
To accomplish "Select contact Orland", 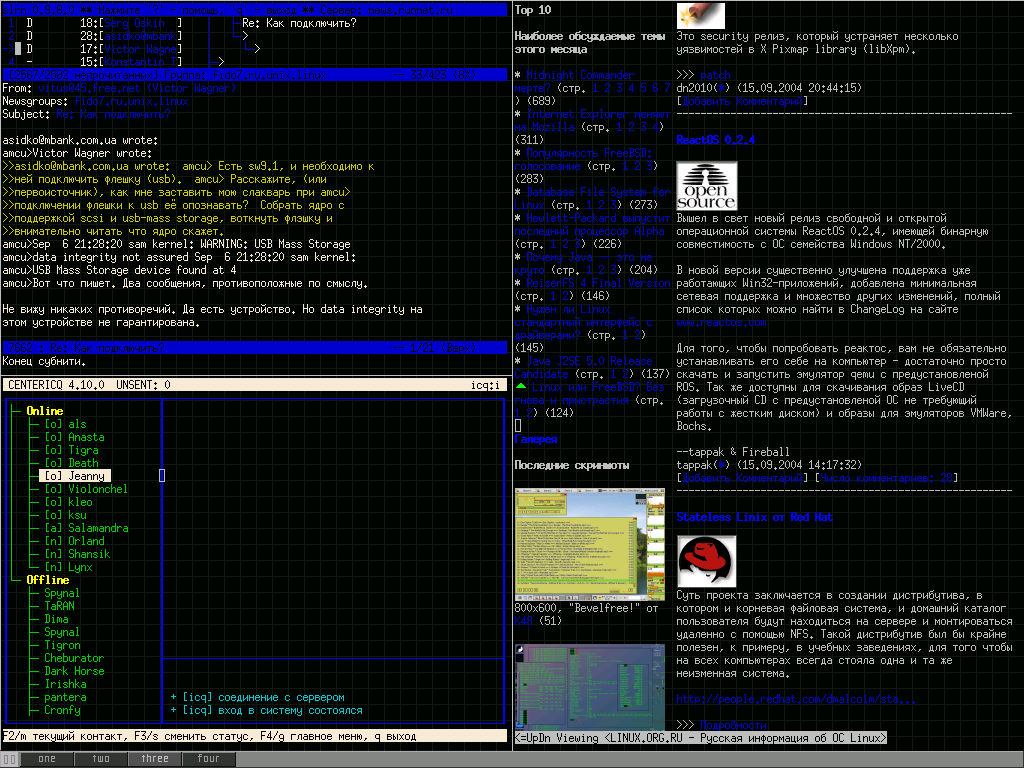I will 74,541.
